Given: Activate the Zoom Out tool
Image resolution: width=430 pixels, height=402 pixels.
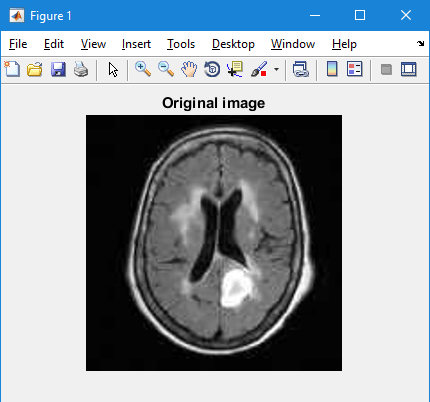Looking at the screenshot, I should coord(166,69).
